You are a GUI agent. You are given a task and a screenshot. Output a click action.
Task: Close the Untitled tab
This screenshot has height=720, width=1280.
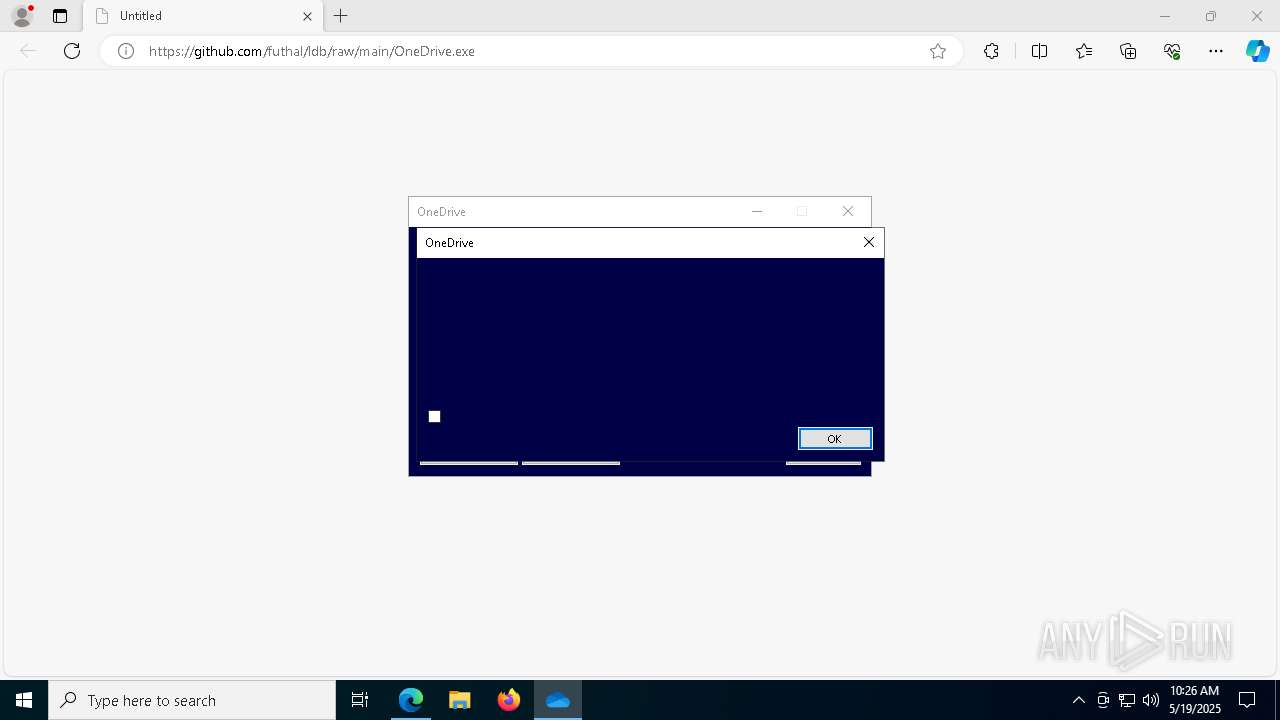tap(307, 16)
